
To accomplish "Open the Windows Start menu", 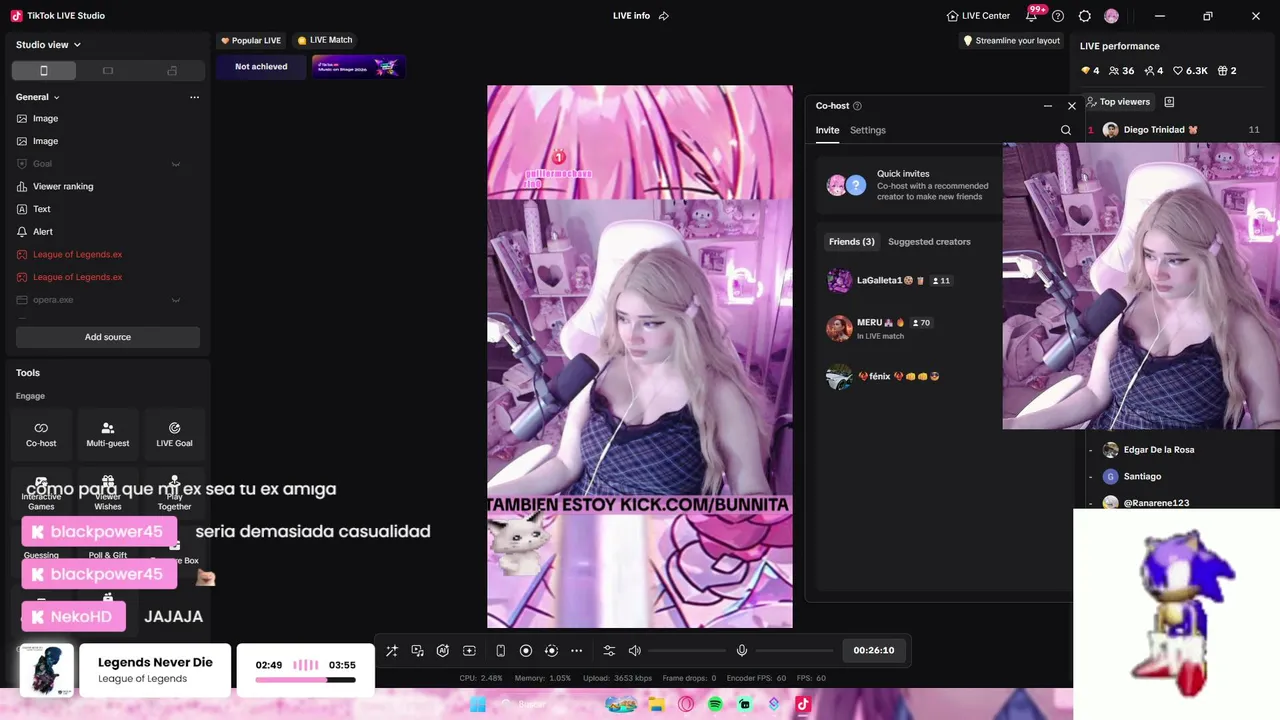I will [478, 705].
